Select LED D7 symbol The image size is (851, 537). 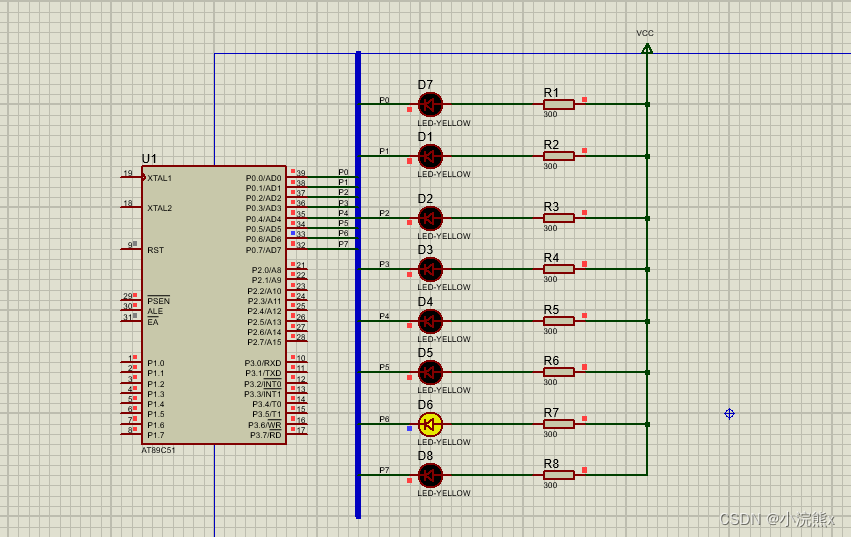point(430,104)
